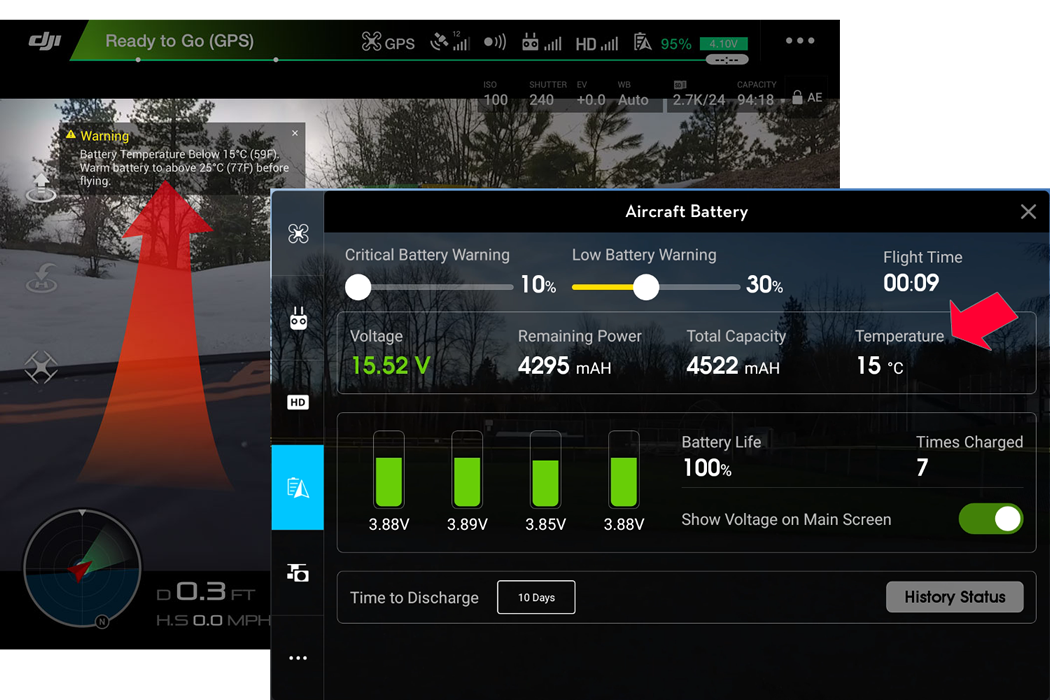
Task: Tap the AE lock icon
Action: [x=806, y=97]
